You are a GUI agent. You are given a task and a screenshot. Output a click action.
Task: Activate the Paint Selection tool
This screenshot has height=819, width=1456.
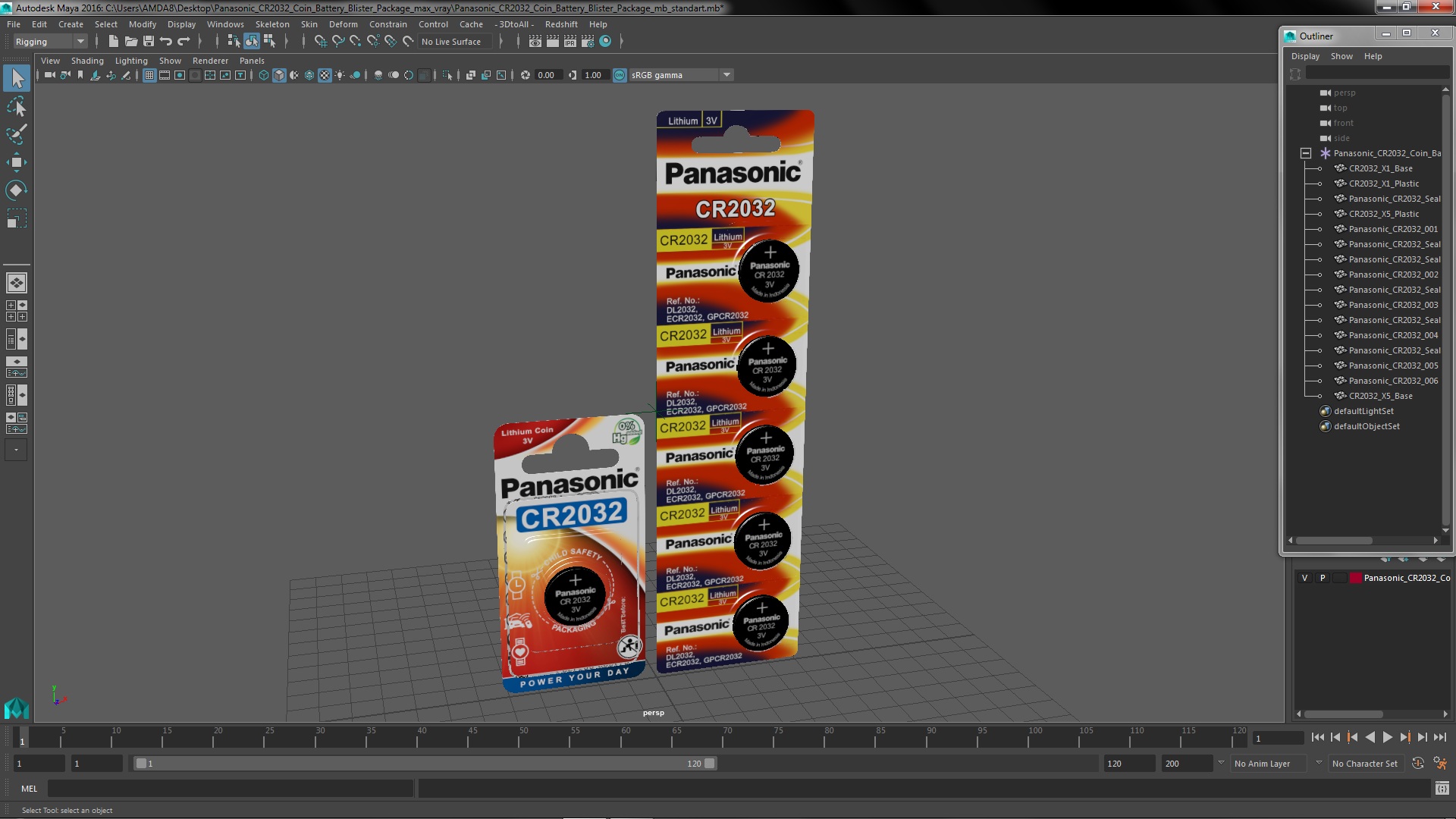click(x=17, y=135)
